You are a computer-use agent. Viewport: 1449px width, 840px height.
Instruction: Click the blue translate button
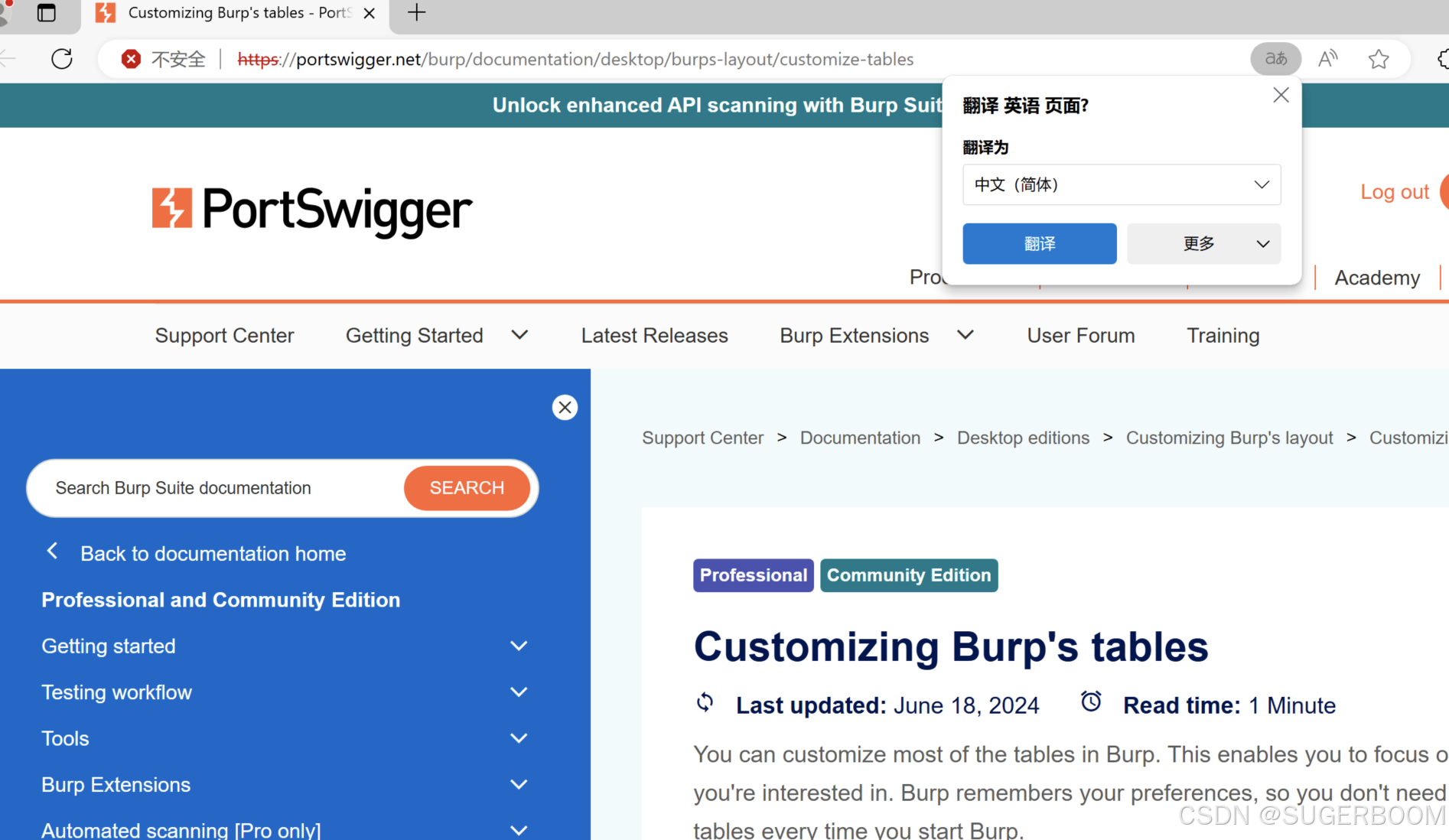pos(1039,243)
